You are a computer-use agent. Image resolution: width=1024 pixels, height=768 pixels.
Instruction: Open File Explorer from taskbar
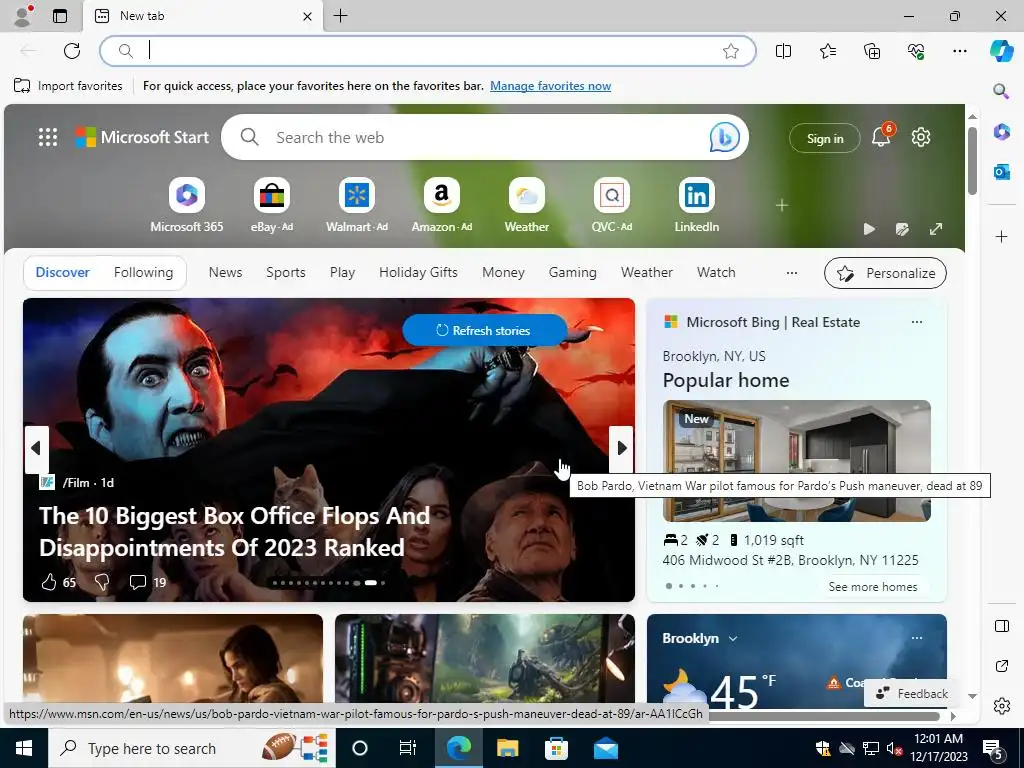(x=507, y=748)
